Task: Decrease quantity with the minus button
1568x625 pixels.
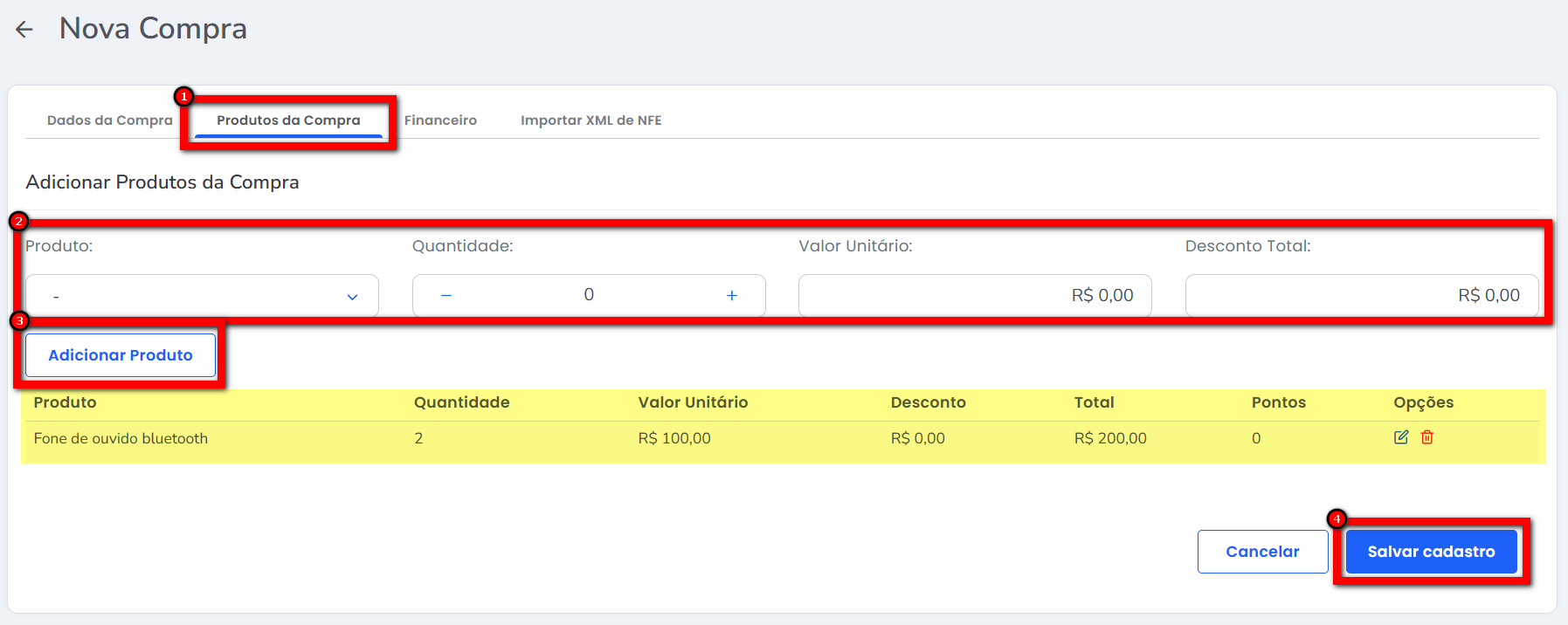Action: coord(446,296)
